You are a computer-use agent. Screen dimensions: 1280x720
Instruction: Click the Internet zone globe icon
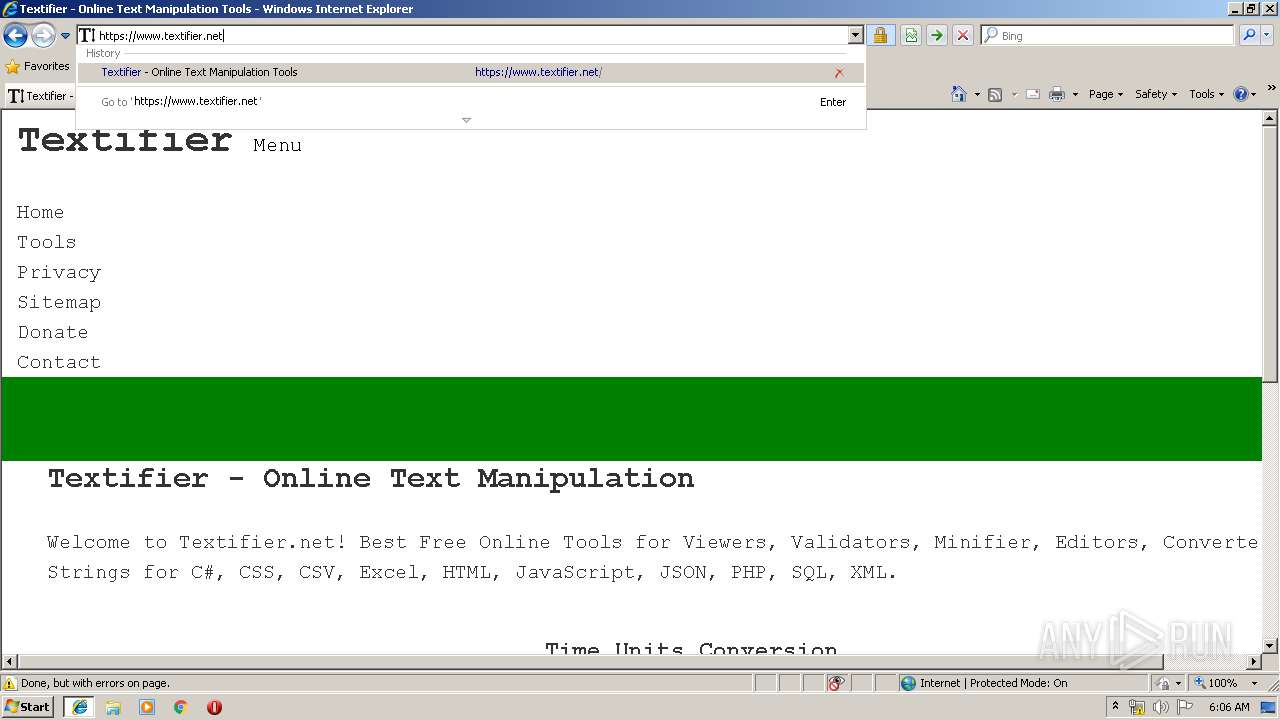pos(908,684)
